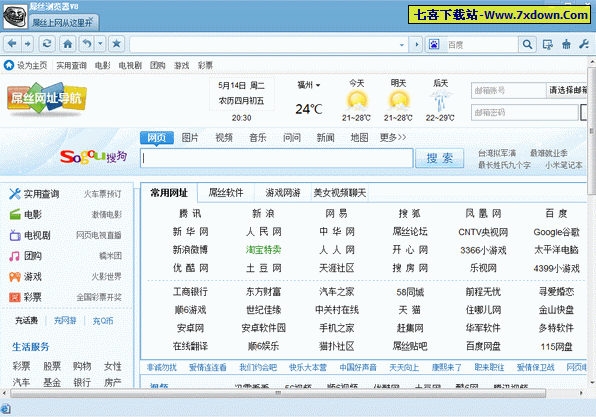Go to home page via house icon

(x=68, y=44)
